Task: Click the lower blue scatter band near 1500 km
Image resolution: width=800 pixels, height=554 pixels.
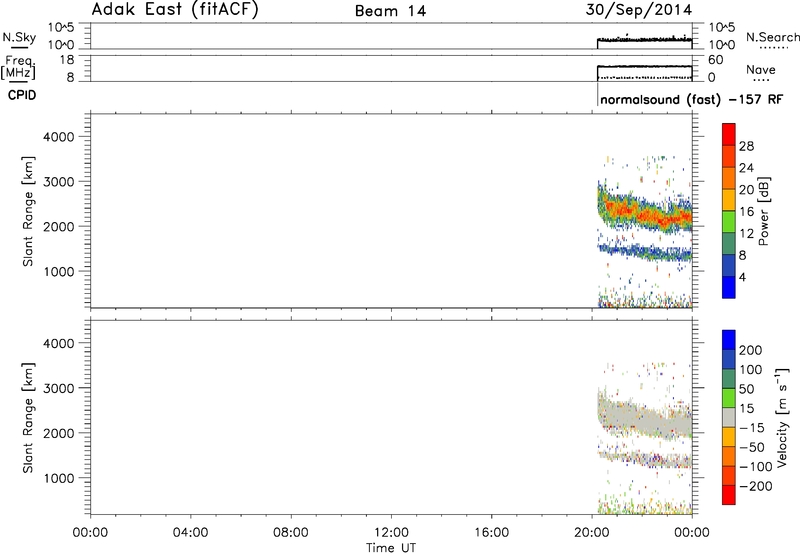Action: 645,251
